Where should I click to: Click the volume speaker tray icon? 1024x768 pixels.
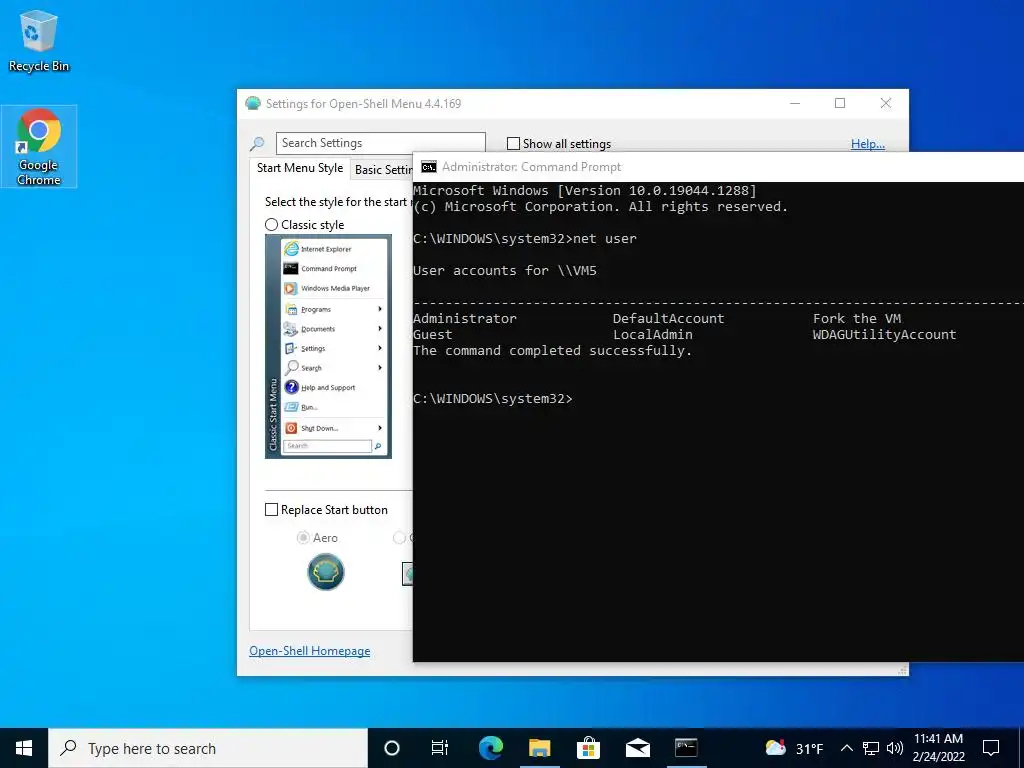coord(895,748)
